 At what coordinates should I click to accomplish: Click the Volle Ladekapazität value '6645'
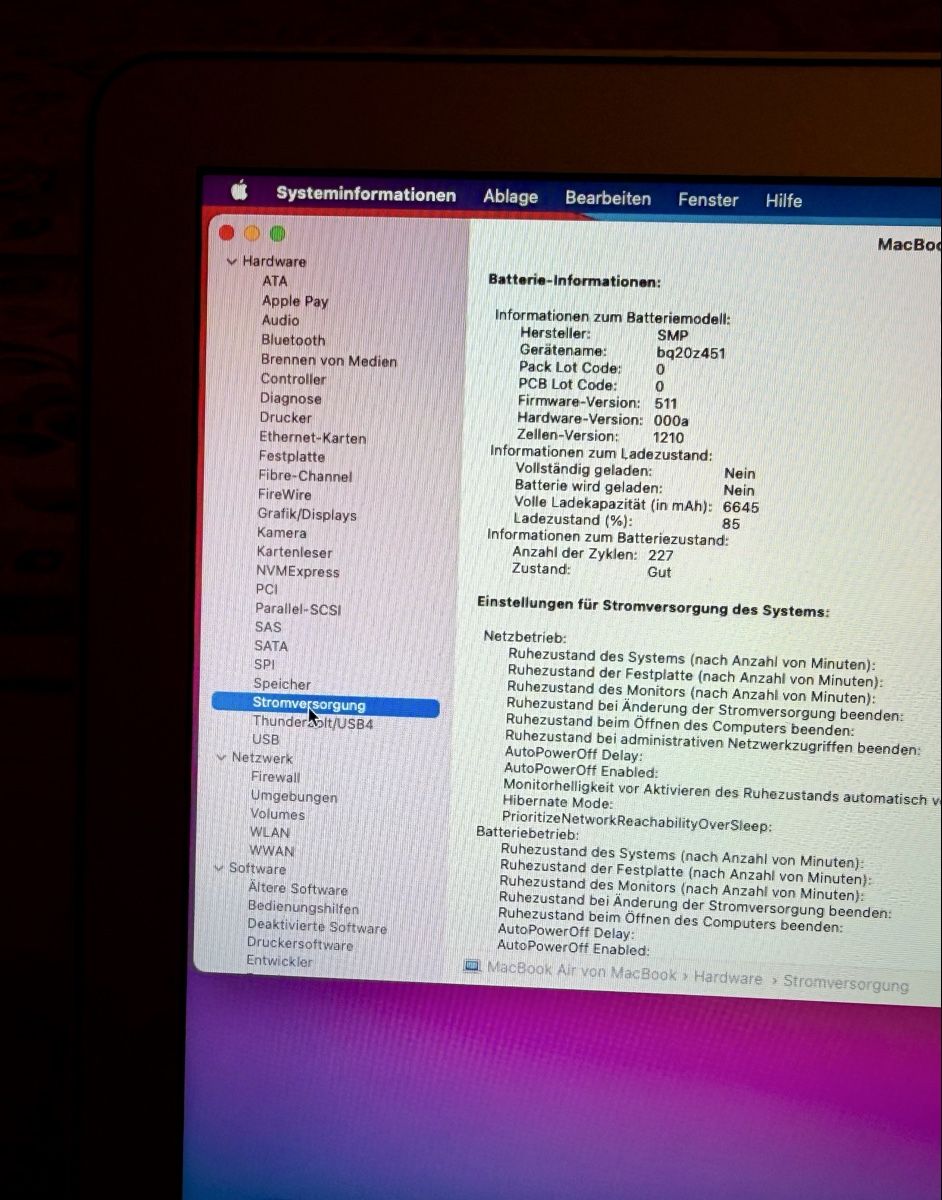tap(741, 507)
